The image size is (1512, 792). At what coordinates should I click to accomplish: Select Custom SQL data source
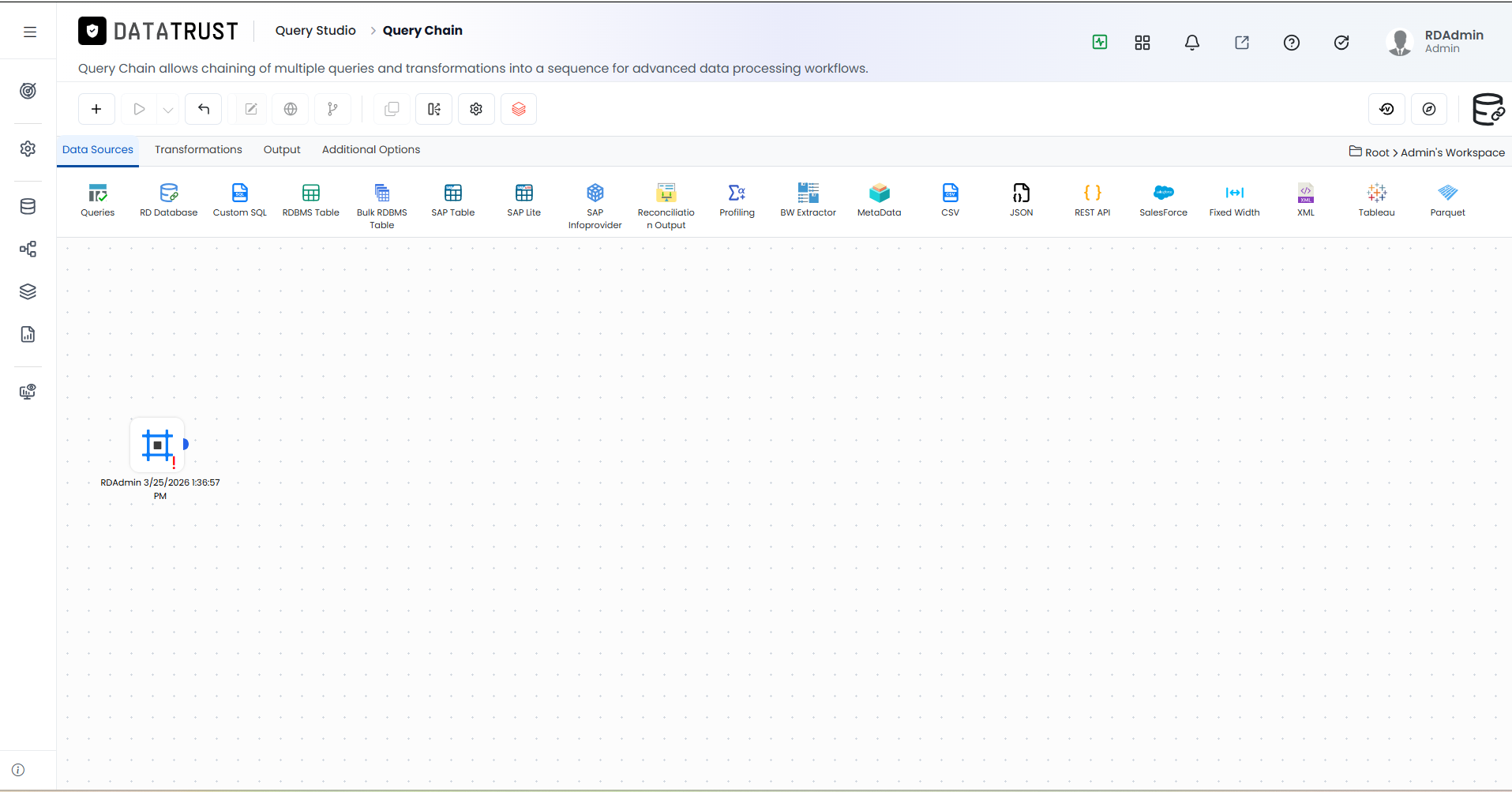click(240, 201)
